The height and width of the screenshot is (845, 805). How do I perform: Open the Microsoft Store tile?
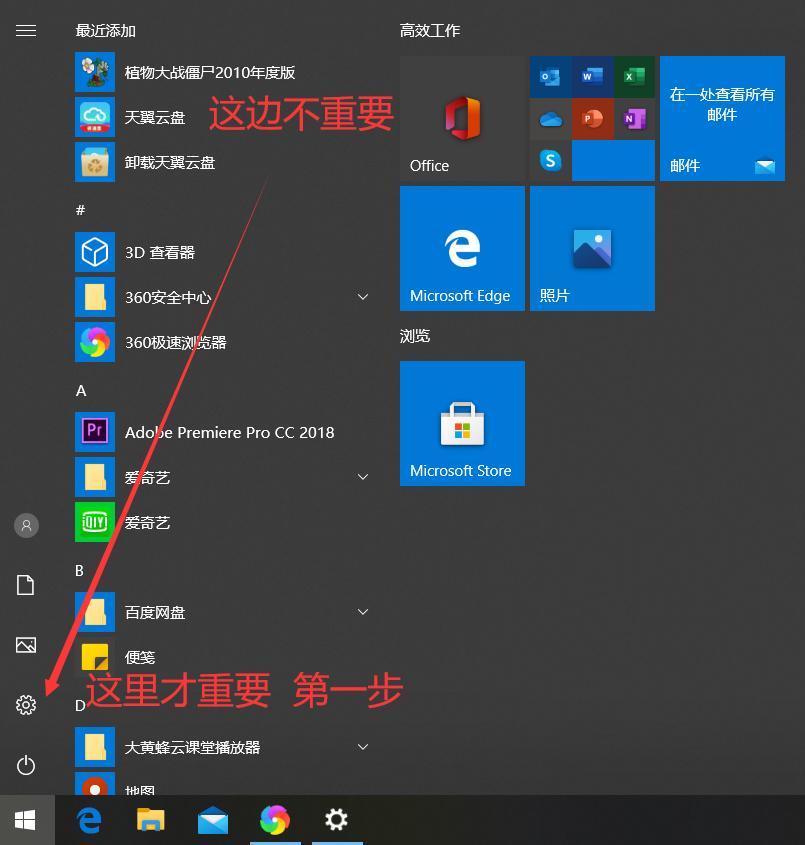[461, 423]
